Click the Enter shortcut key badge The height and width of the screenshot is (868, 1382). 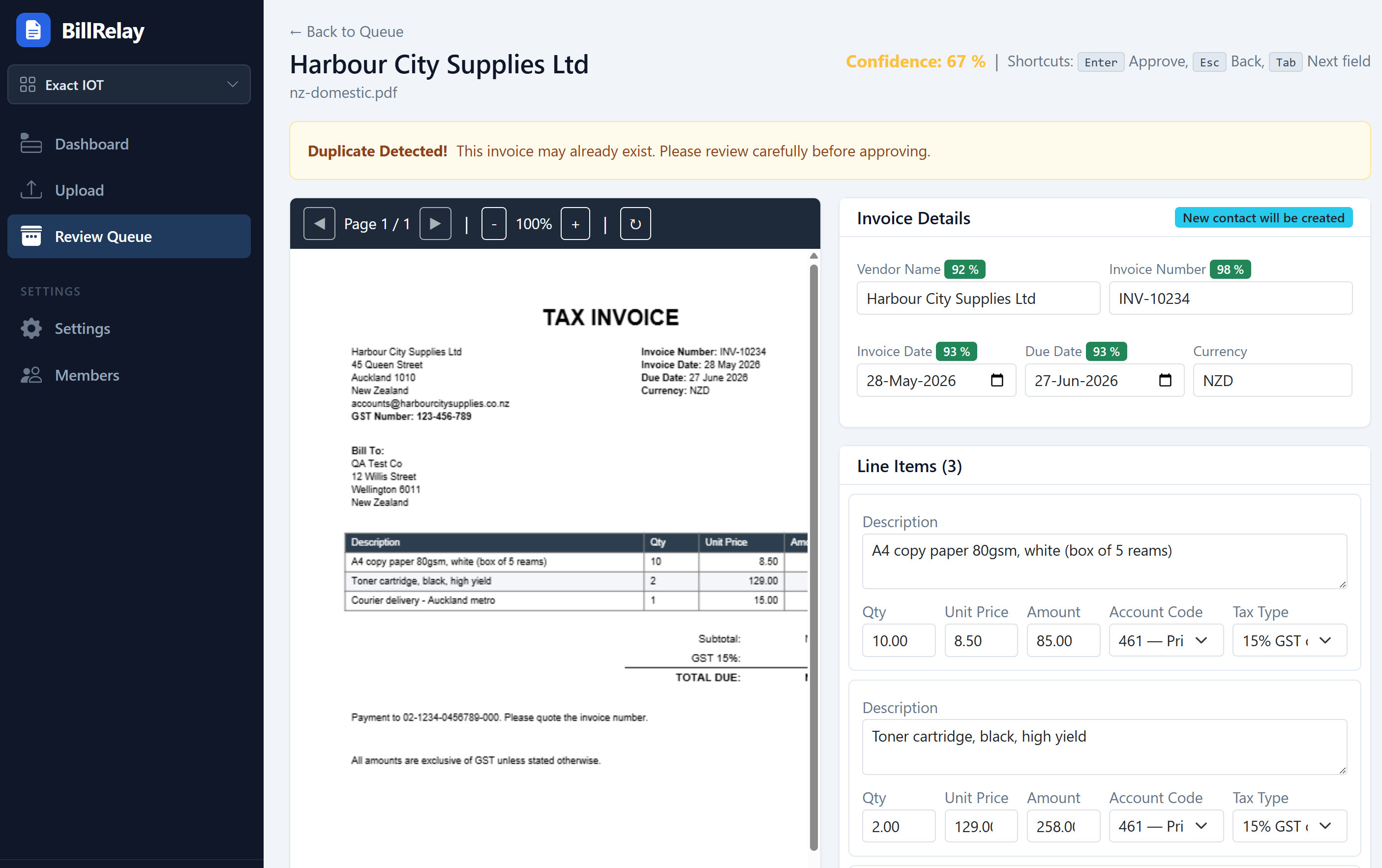(1100, 62)
